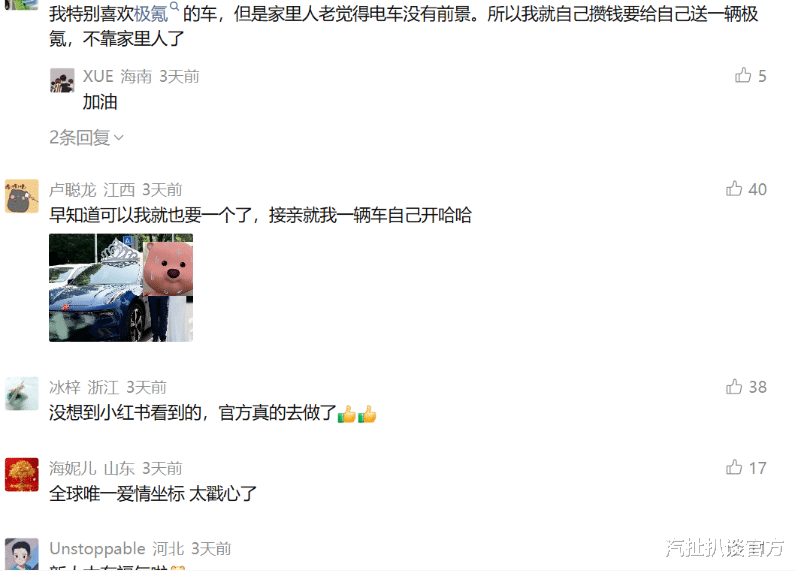
Task: Like 海妮儿's comment showing 17 likes
Action: click(734, 467)
